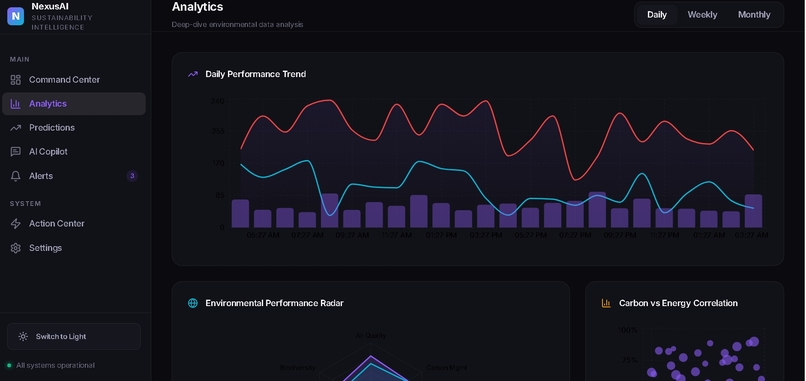Click the 255 y-axis label

[217, 131]
